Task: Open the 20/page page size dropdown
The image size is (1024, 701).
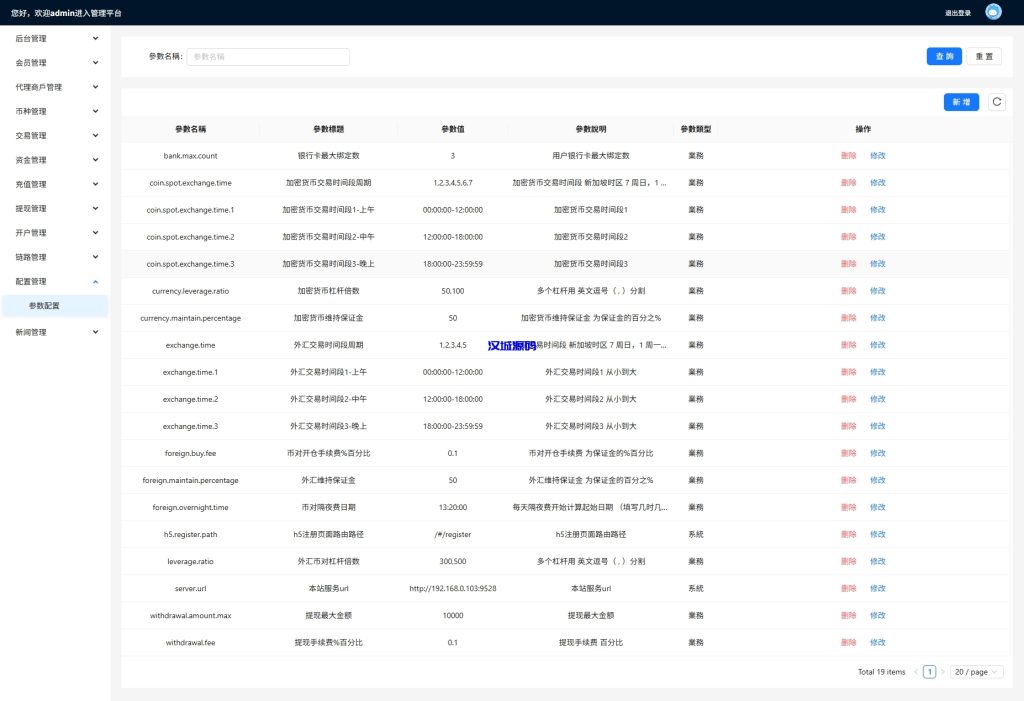Action: pos(975,671)
